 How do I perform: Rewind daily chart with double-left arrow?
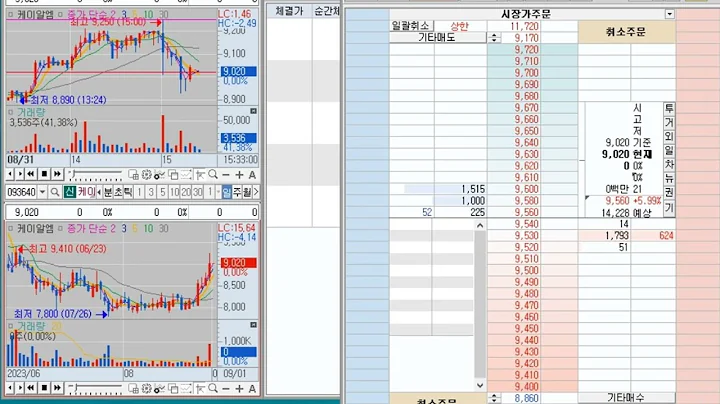[31, 388]
